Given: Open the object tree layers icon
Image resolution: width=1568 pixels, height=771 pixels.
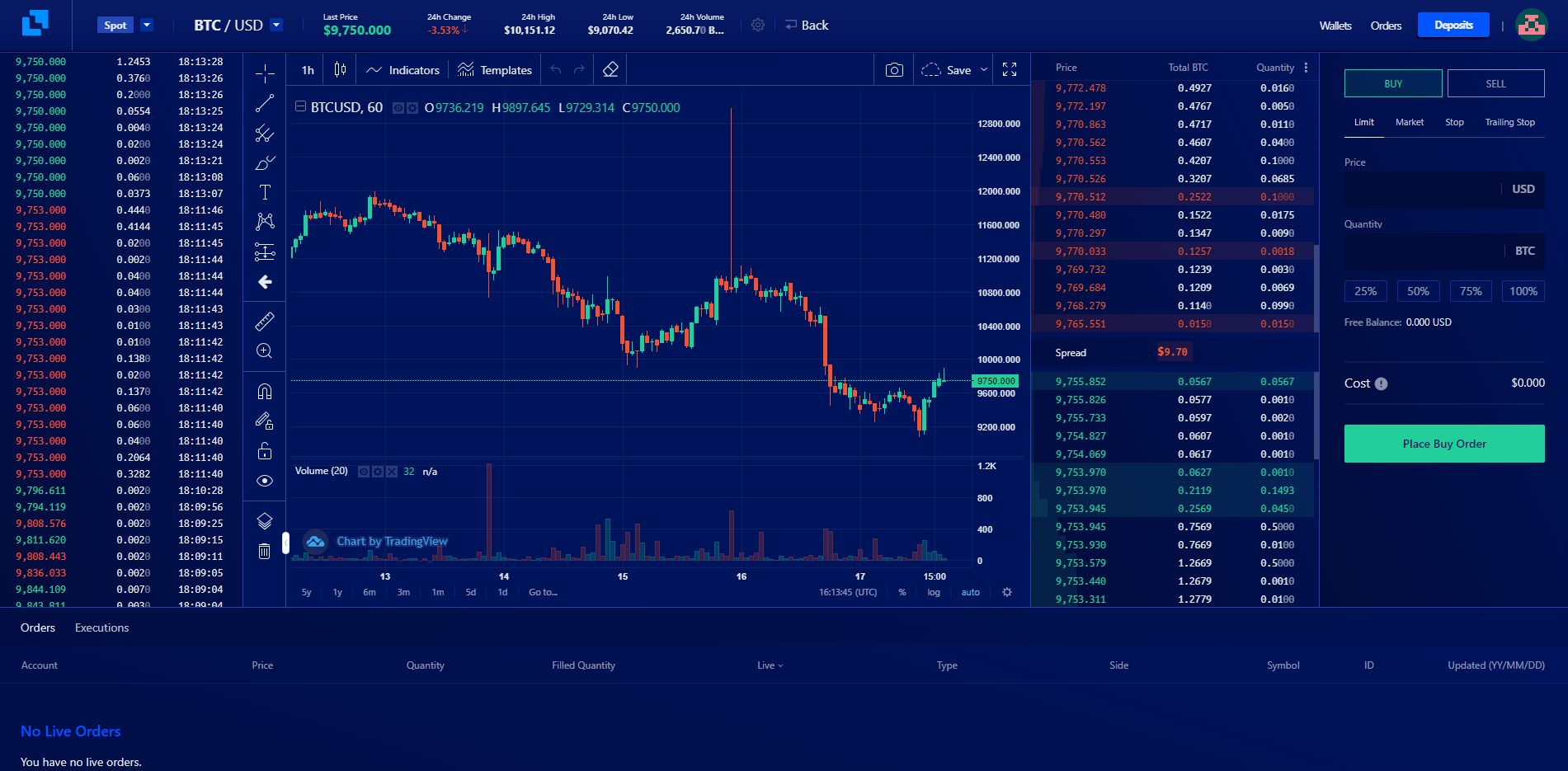Looking at the screenshot, I should point(265,521).
